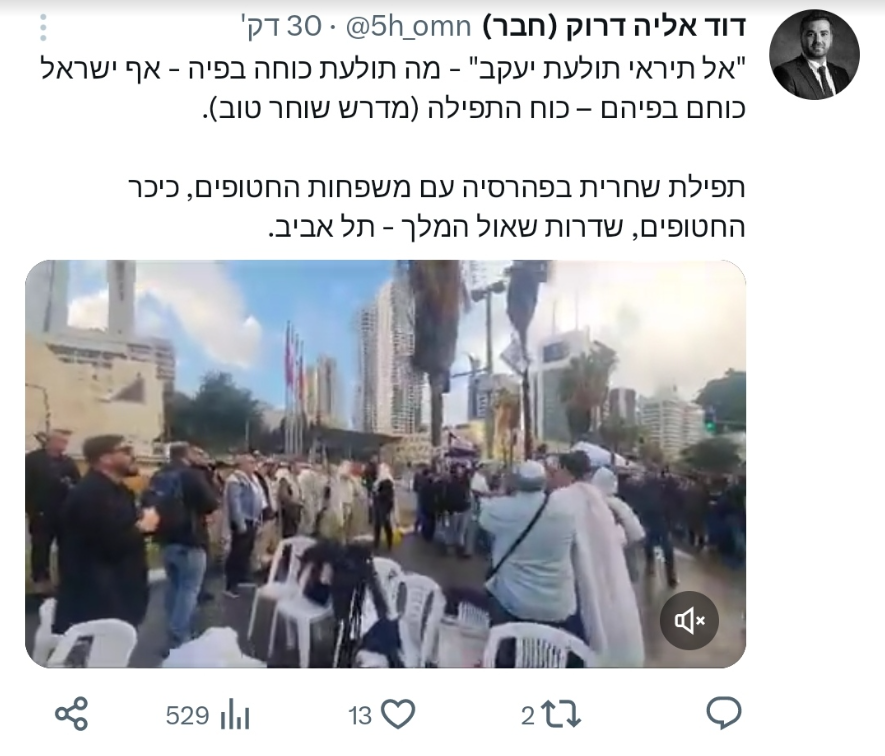885x756 pixels.
Task: Click the tweet text line ending תל אביב
Action: [506, 226]
